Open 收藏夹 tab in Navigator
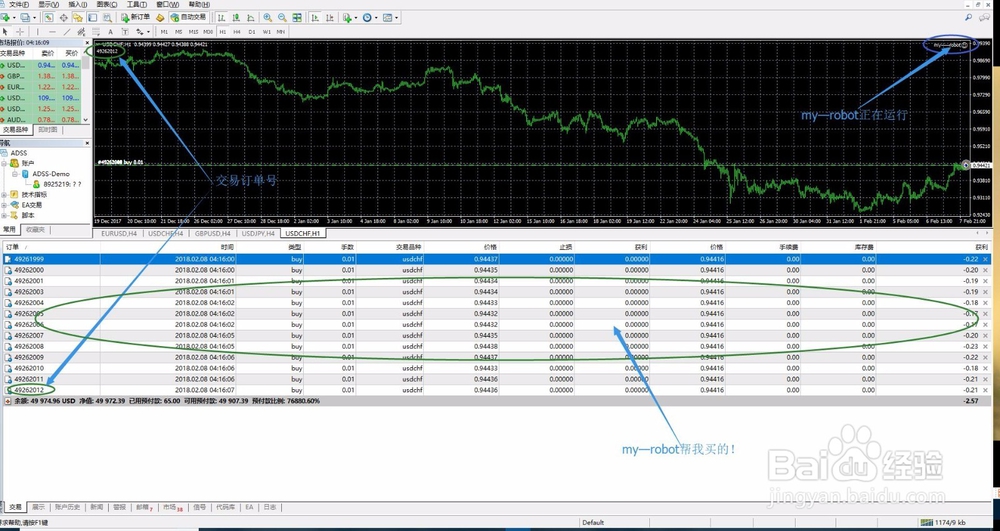Viewport: 1000px width, 531px height. 37,229
